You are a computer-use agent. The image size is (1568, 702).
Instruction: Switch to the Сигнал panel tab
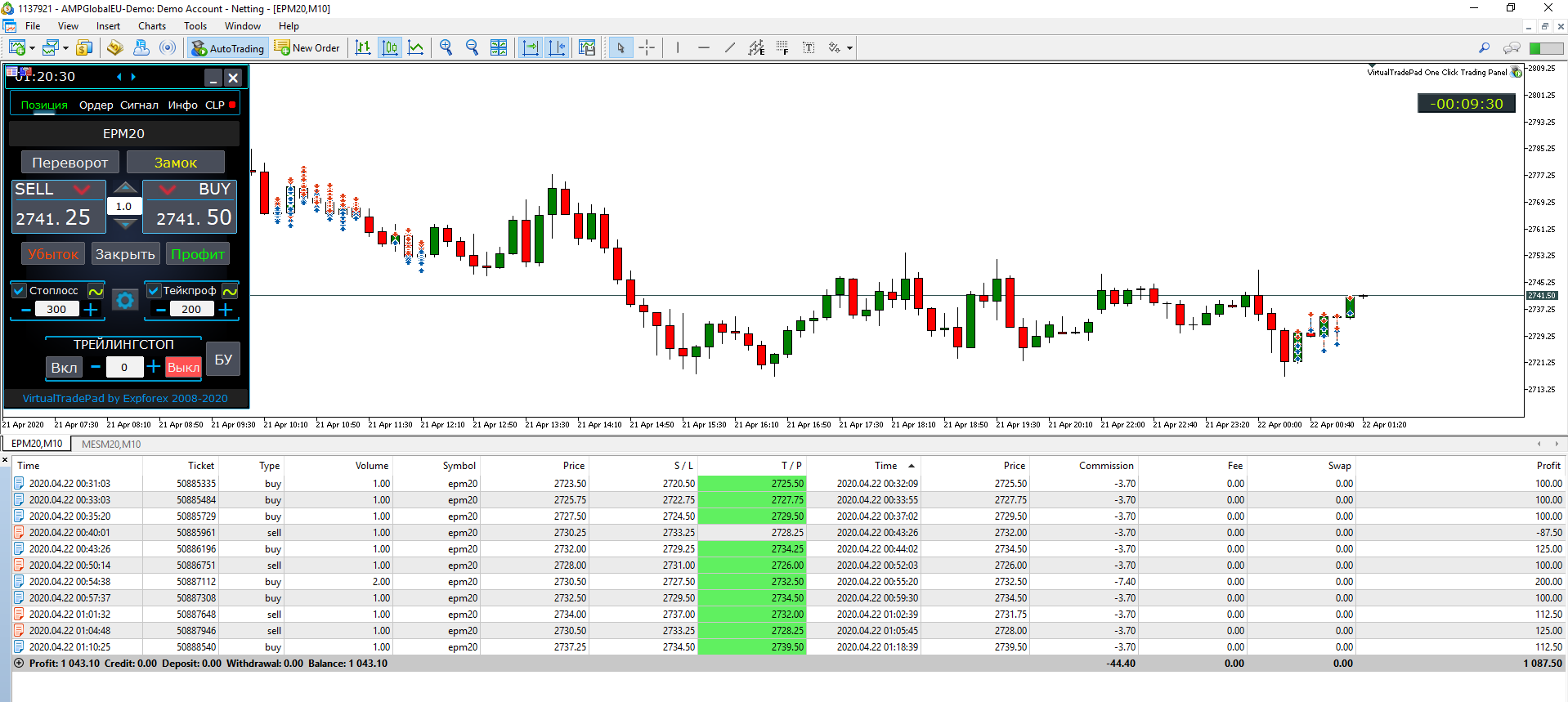pyautogui.click(x=139, y=105)
